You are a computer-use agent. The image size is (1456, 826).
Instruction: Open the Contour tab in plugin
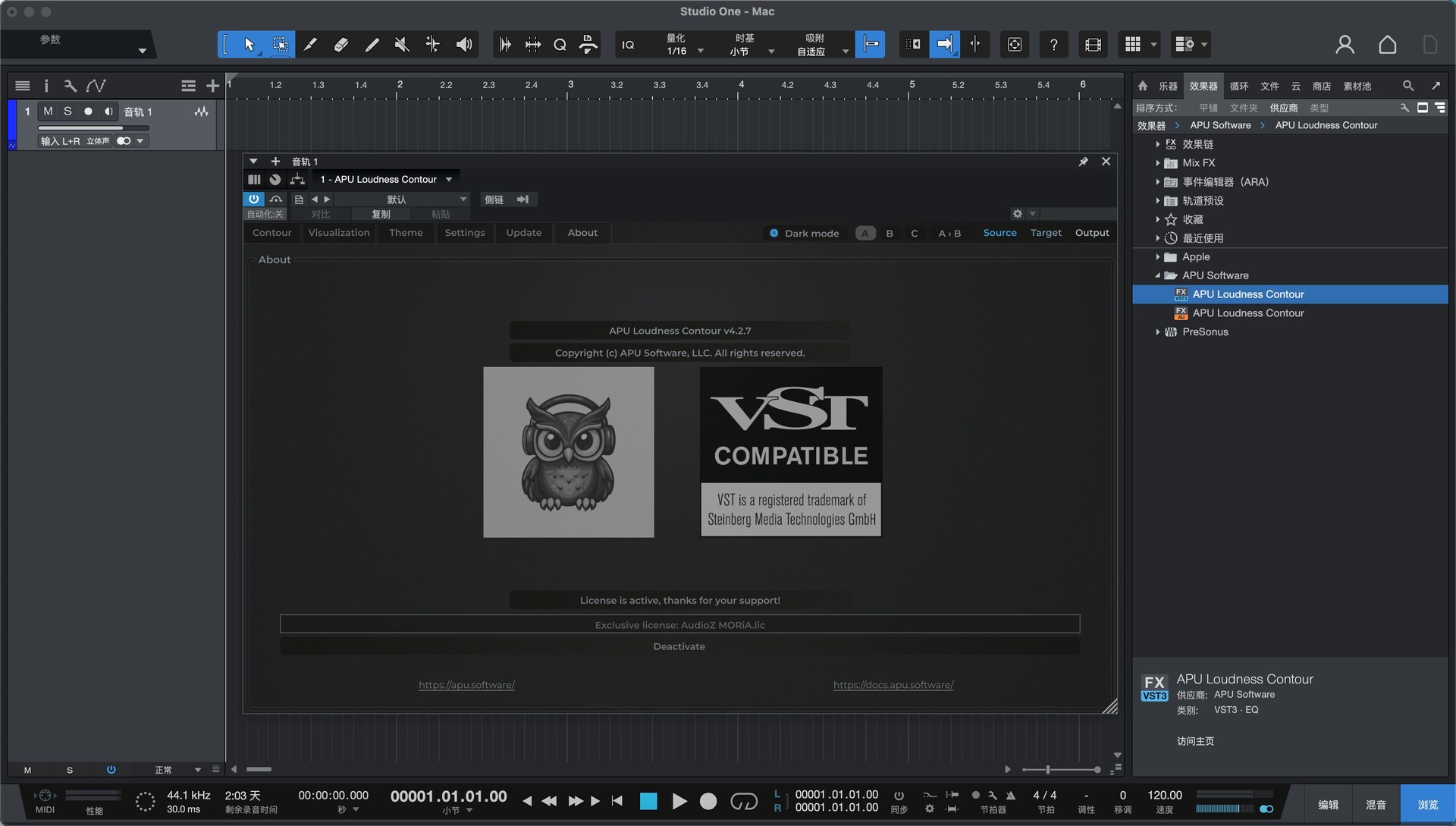point(271,233)
